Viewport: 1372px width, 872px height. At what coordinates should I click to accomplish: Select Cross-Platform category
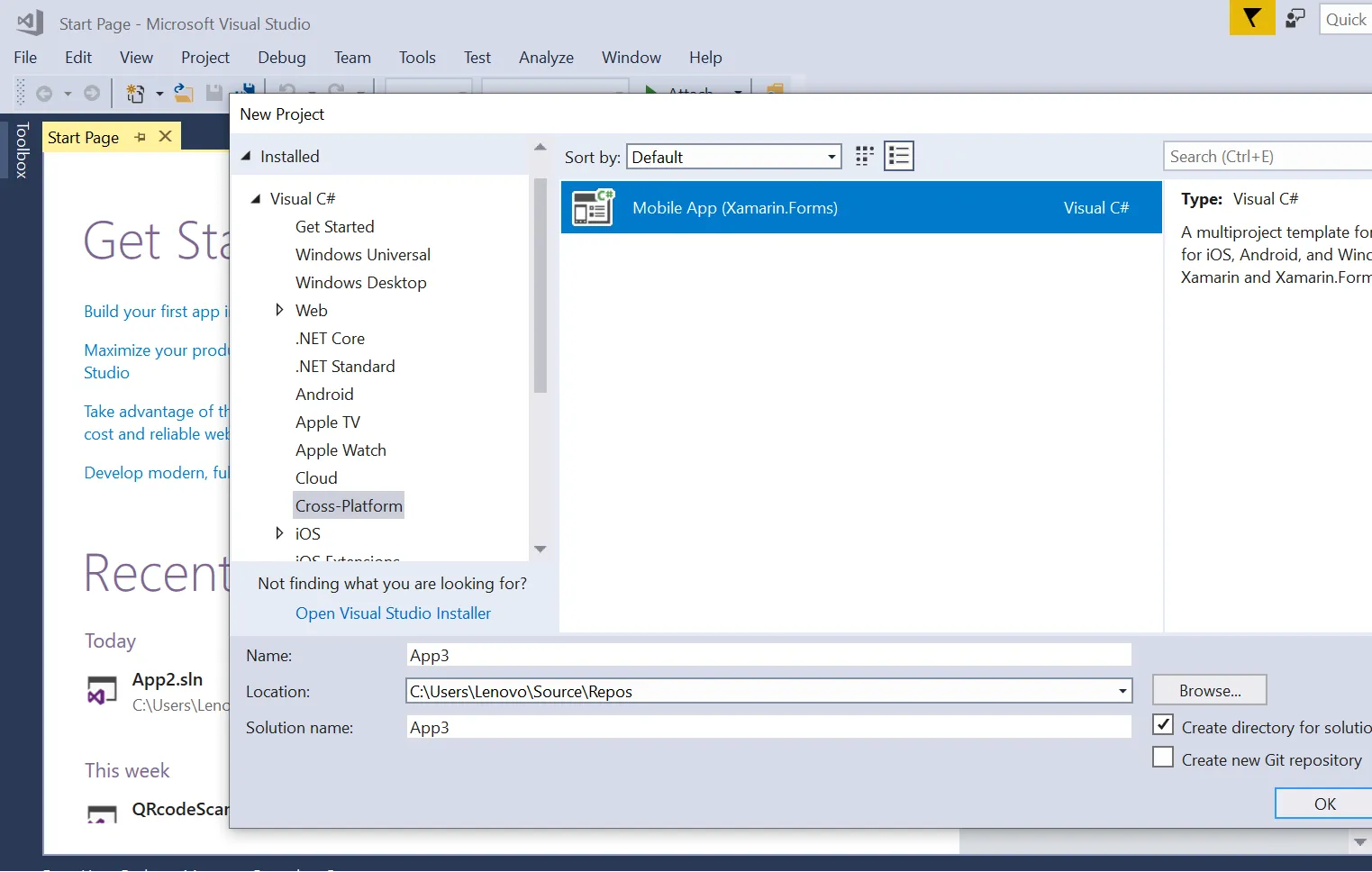(349, 505)
